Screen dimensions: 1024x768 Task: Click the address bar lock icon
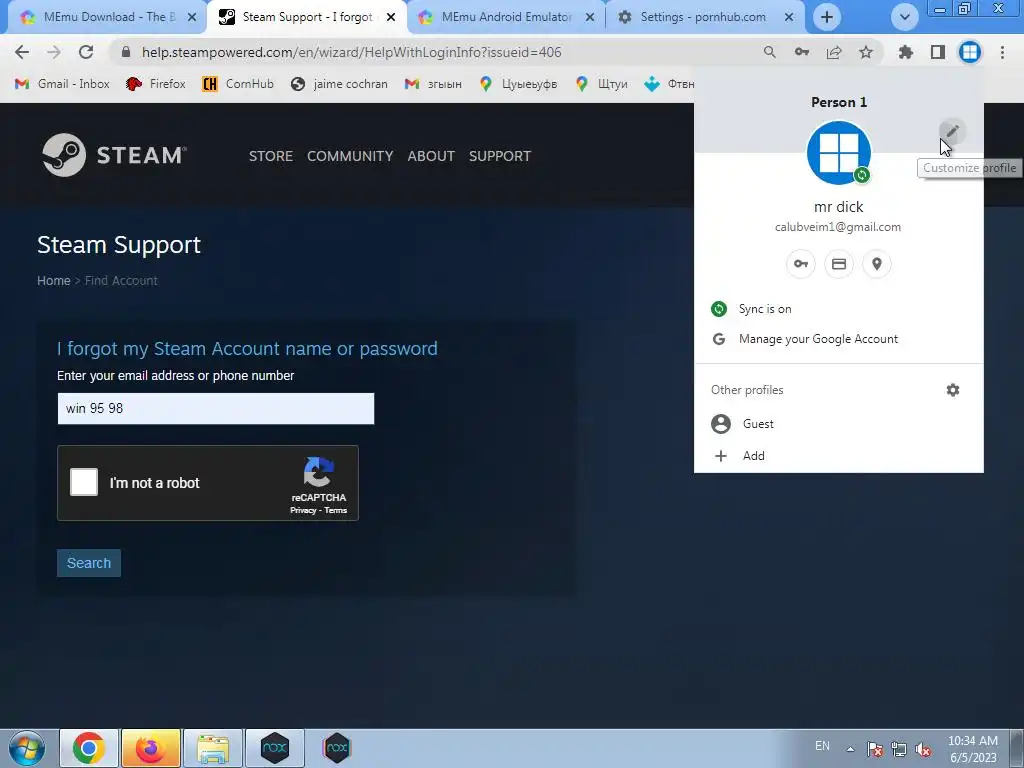(127, 52)
